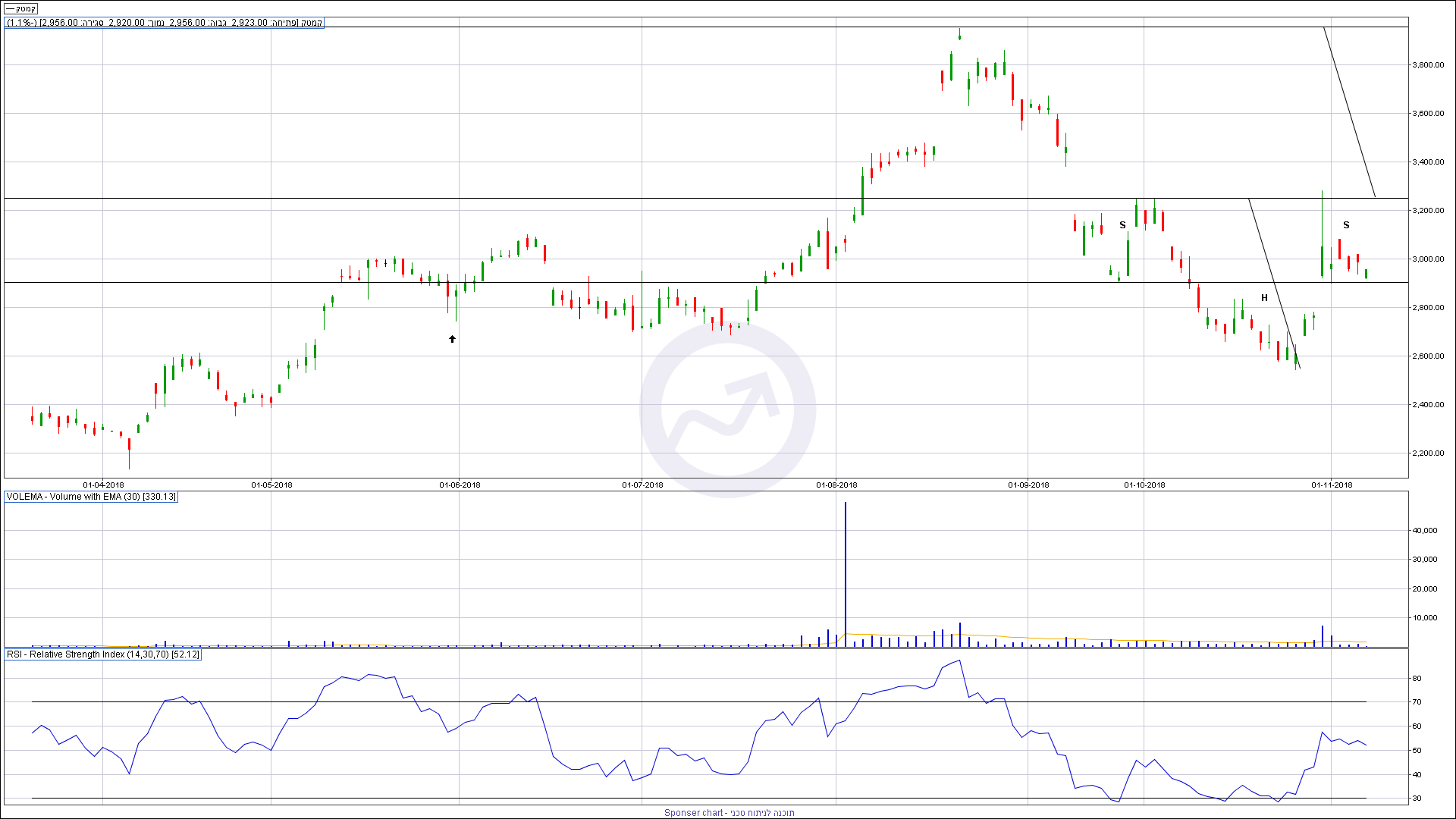
Task: Click the 01-11-2018 date axis label
Action: (x=1332, y=485)
